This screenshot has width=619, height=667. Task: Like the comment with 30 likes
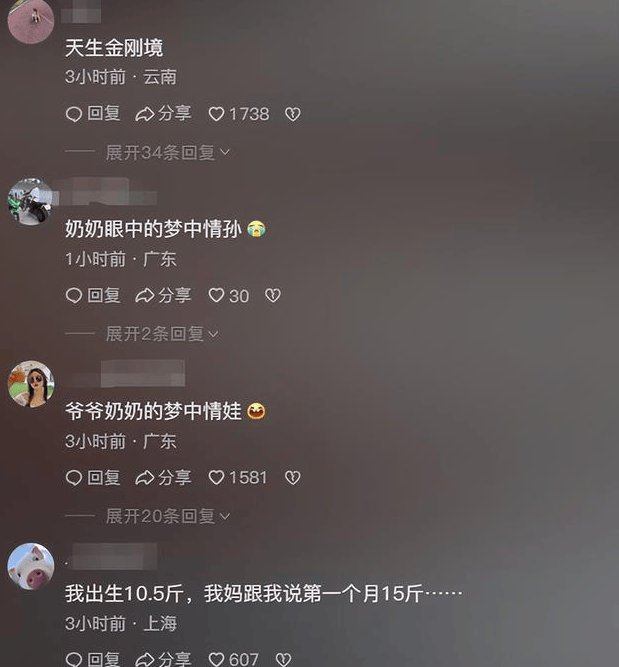228,296
